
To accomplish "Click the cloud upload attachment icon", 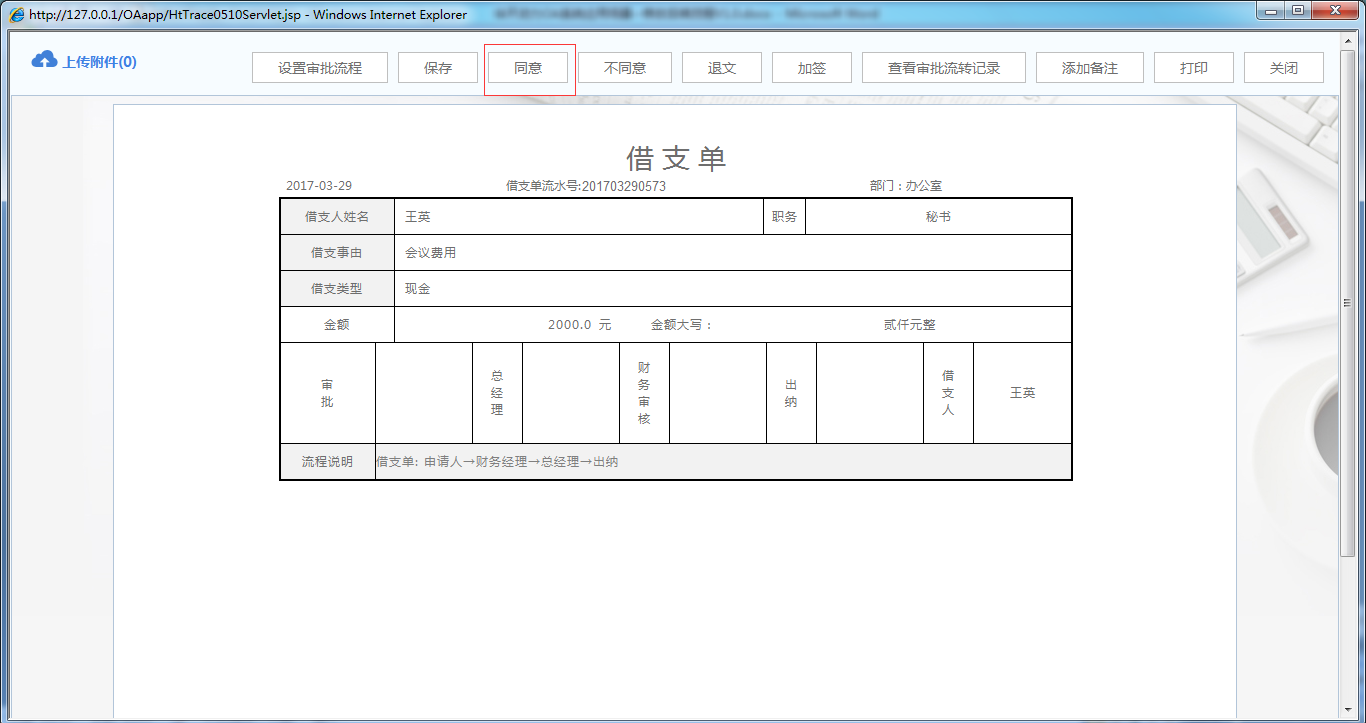I will (43, 60).
